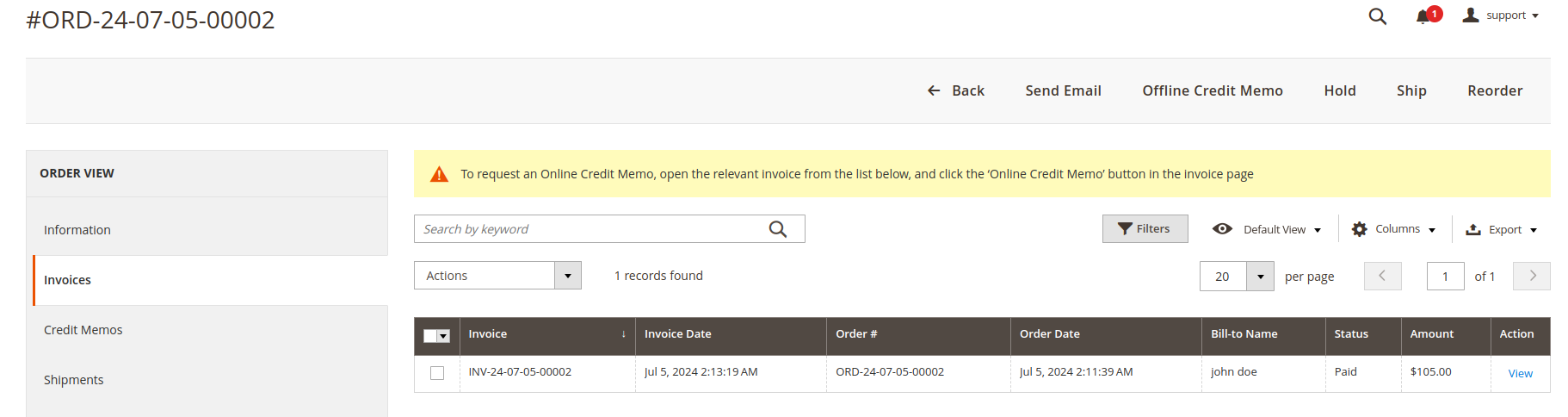This screenshot has width=1568, height=417.
Task: Go to previous page arrow
Action: [x=1382, y=277]
